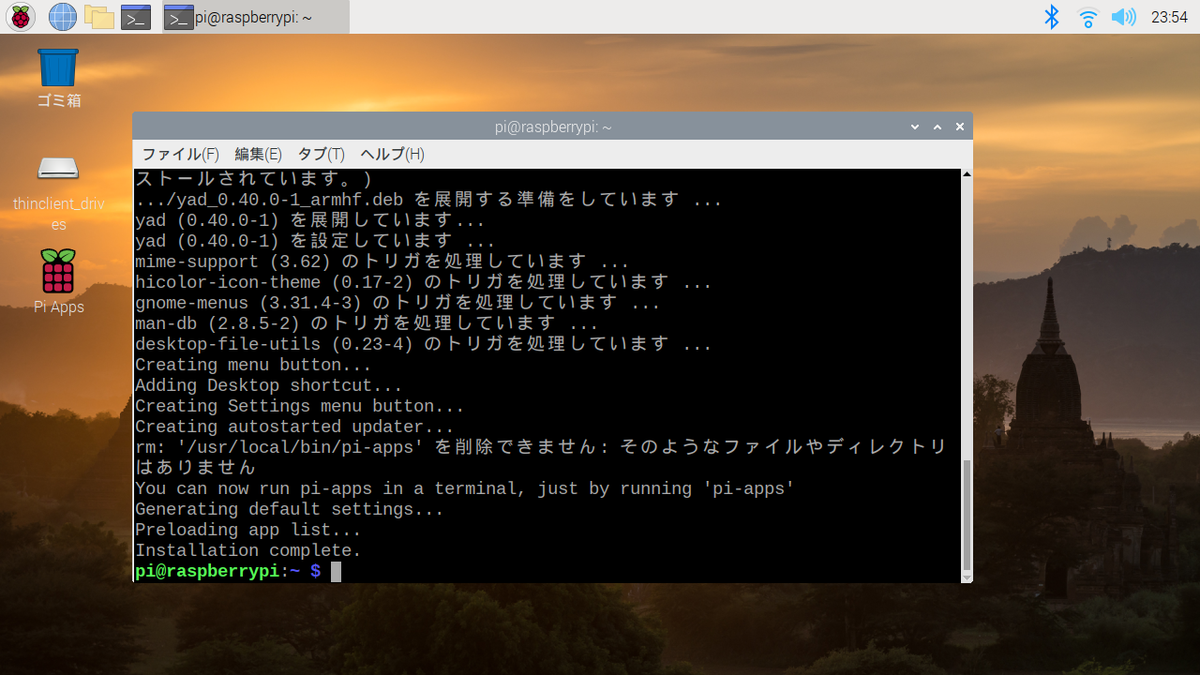1200x675 pixels.
Task: Open the file manager from the taskbar
Action: [100, 16]
